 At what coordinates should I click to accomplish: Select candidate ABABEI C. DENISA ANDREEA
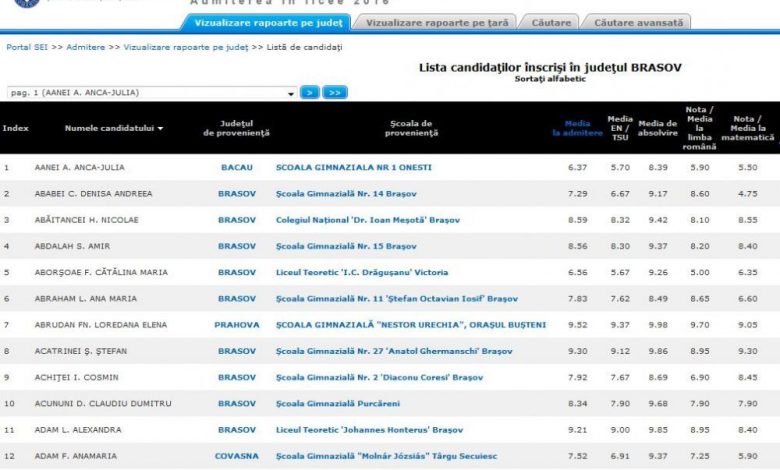pyautogui.click(x=94, y=194)
